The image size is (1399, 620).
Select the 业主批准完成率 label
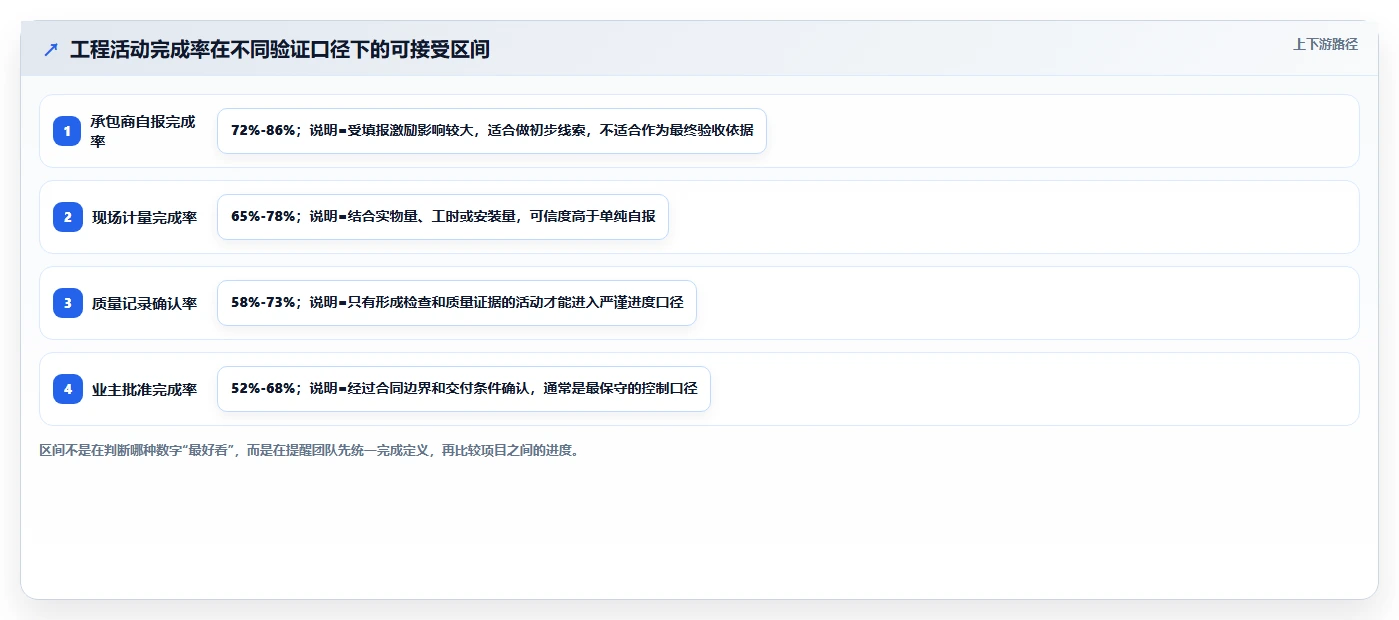[144, 389]
